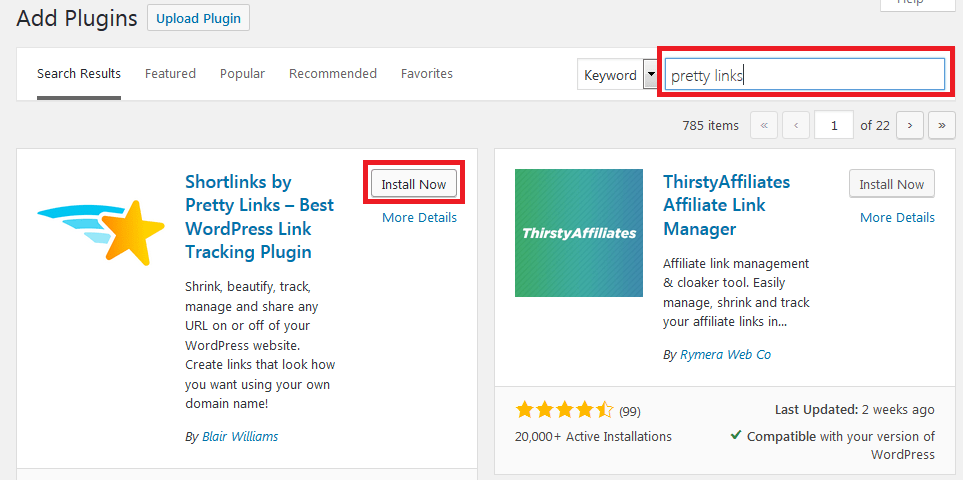Click the Upload Plugin button
Viewport: 963px width, 480px height.
click(198, 18)
